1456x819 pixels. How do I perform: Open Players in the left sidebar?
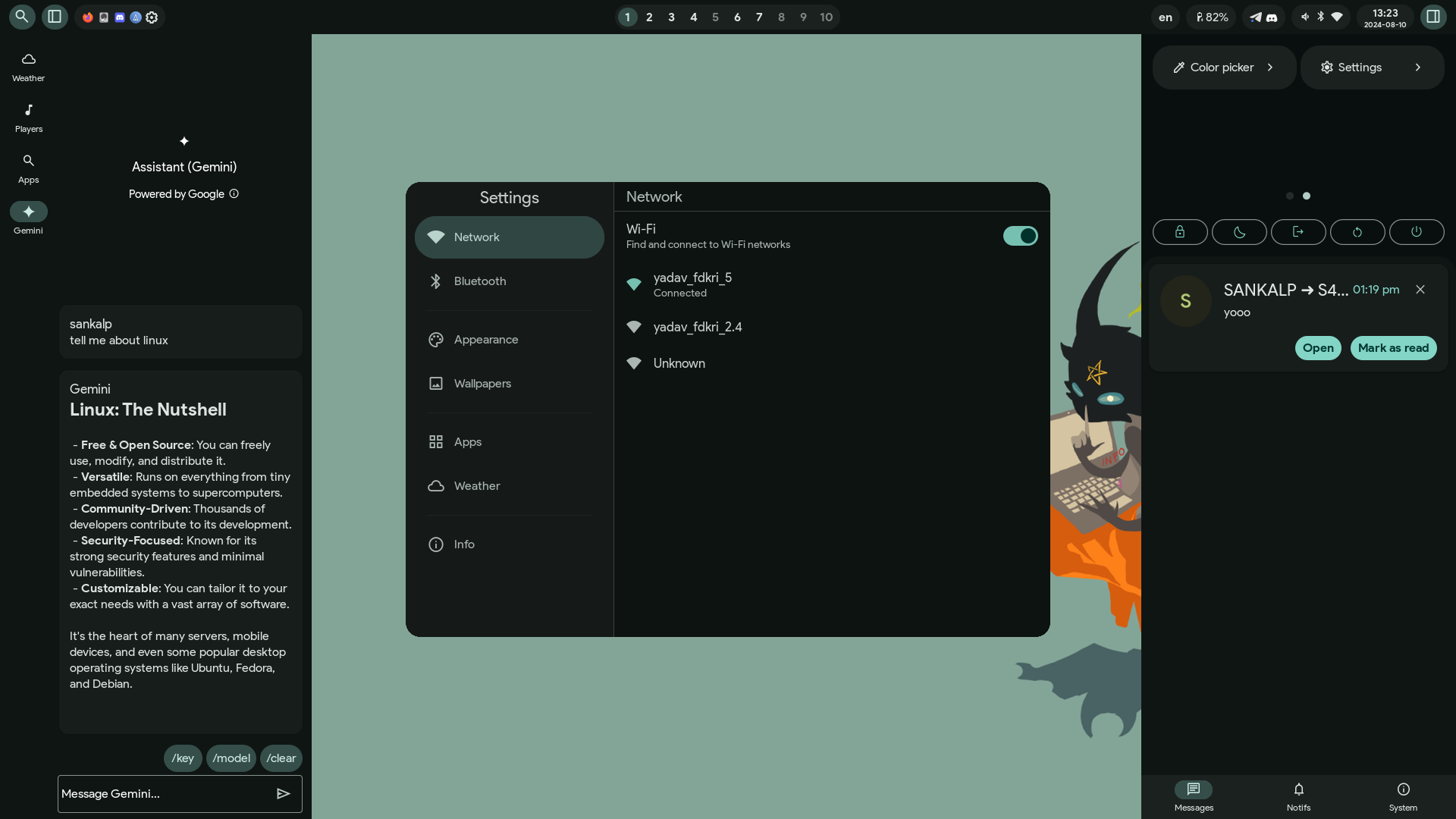(28, 118)
